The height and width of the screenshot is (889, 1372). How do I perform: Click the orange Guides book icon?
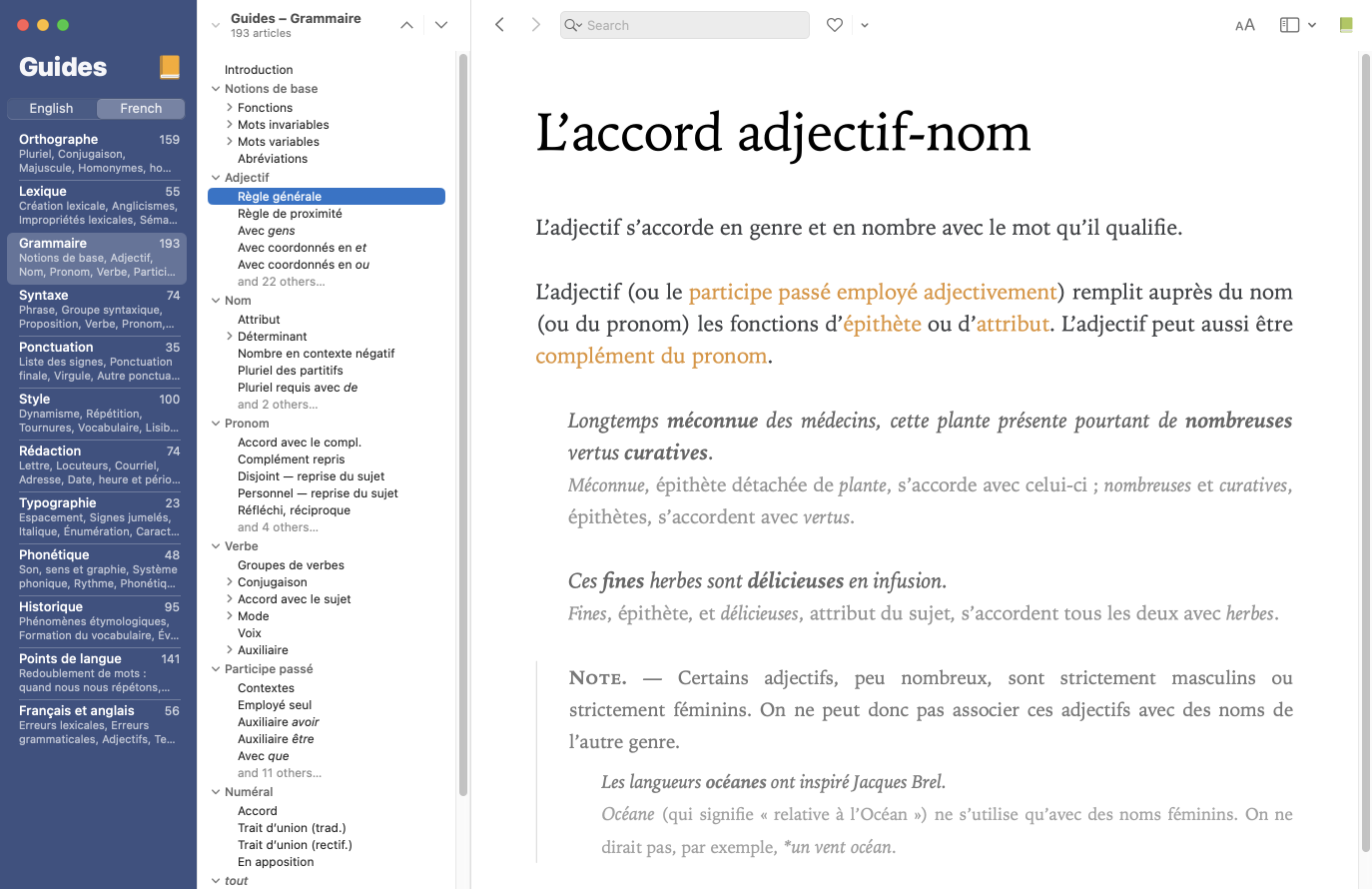[169, 67]
